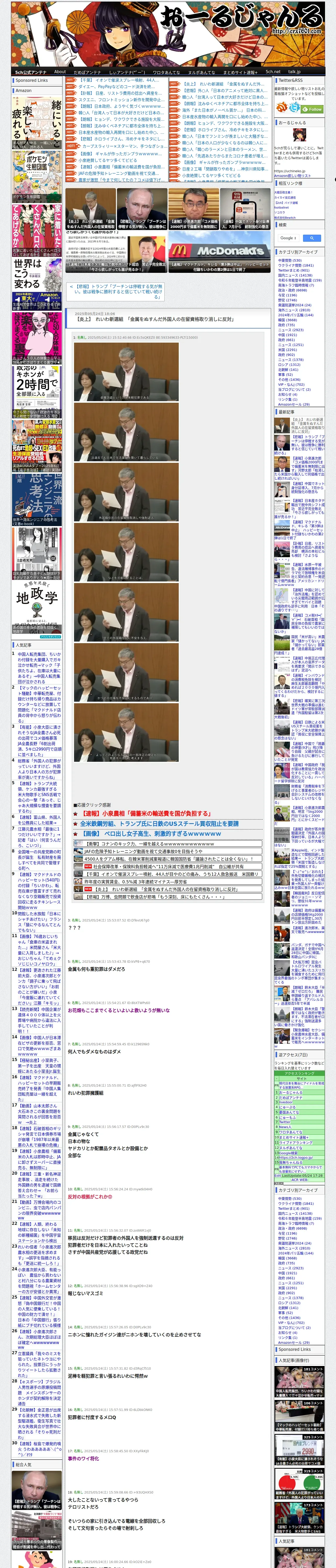The image size is (336, 1568).
Task: Click the おーるじゃんる site header banner
Action: (x=168, y=33)
